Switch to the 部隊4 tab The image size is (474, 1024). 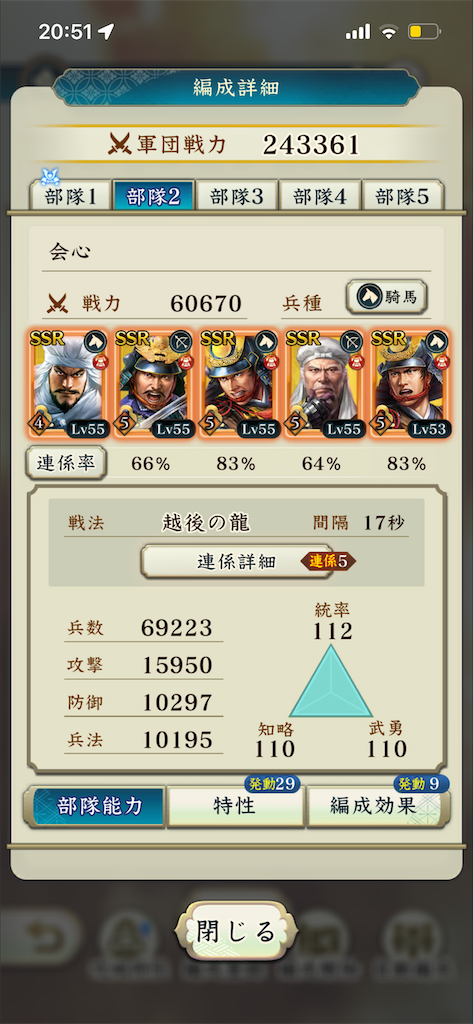point(319,197)
